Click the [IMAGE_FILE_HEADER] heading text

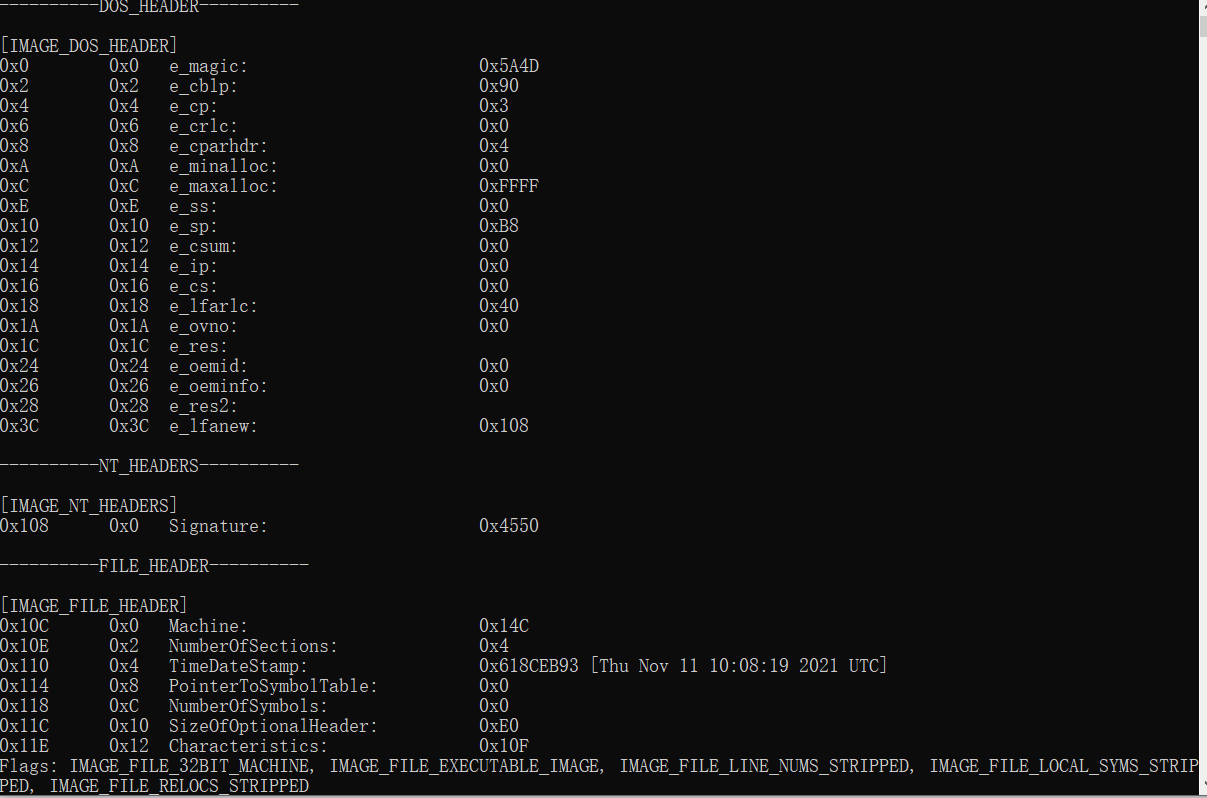[x=94, y=606]
